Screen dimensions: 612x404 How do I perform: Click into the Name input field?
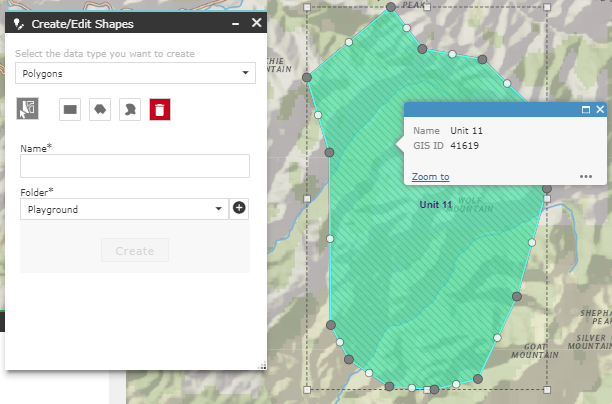[x=135, y=166]
